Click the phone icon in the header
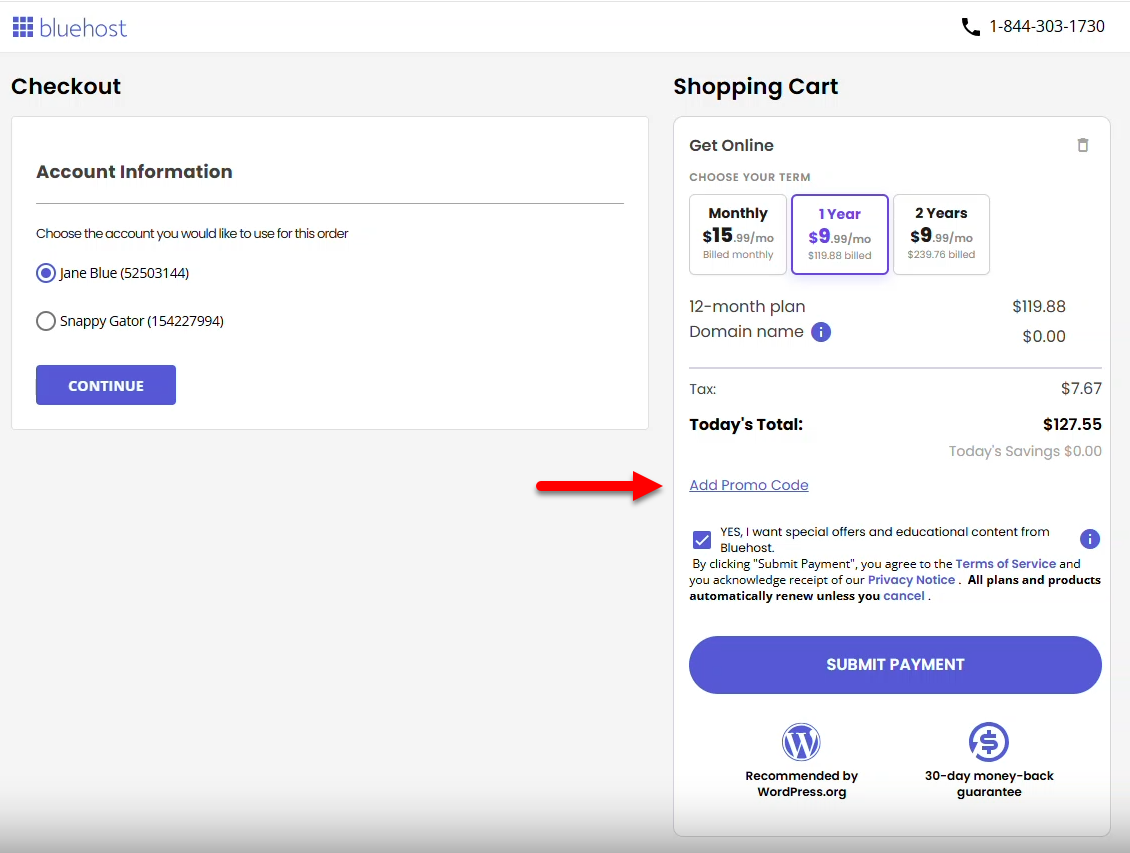 pyautogui.click(x=970, y=27)
